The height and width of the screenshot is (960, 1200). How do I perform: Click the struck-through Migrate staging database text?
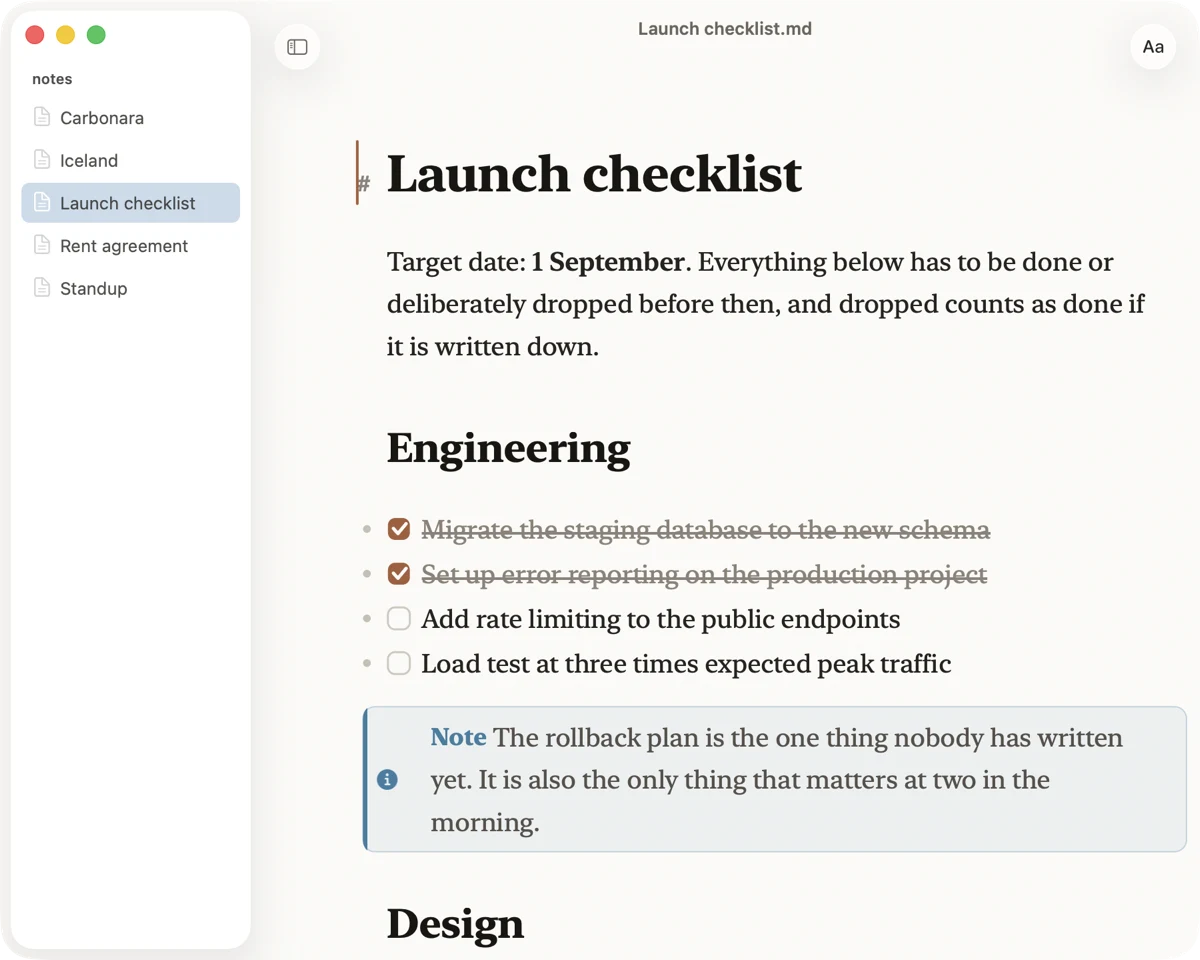point(706,530)
